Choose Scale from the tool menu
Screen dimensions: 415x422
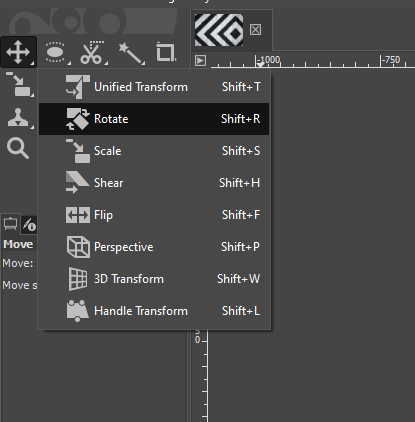[154, 151]
